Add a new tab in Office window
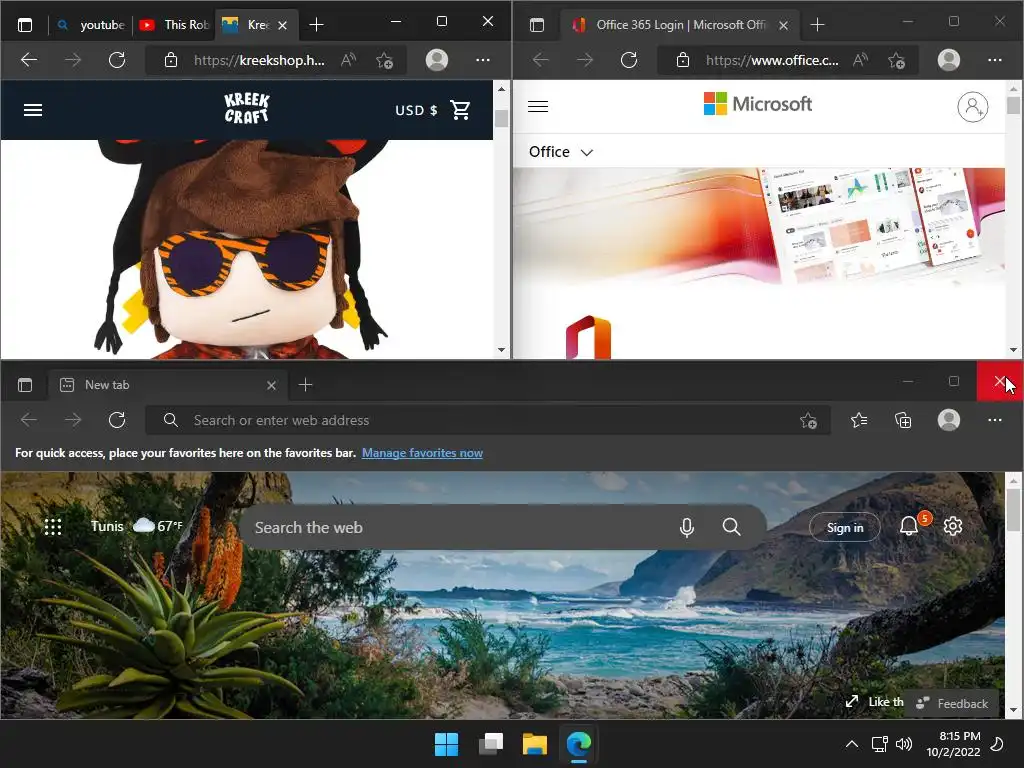Screen dimensions: 1024x768 coord(818,25)
